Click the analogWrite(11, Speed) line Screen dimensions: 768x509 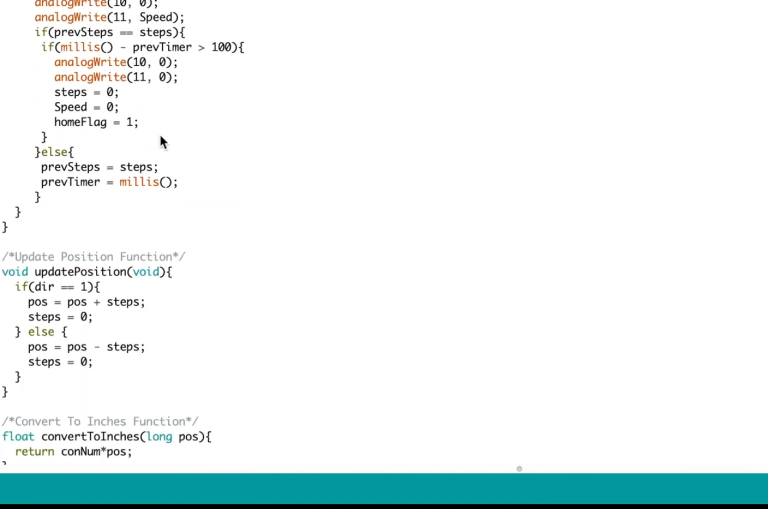coord(109,17)
